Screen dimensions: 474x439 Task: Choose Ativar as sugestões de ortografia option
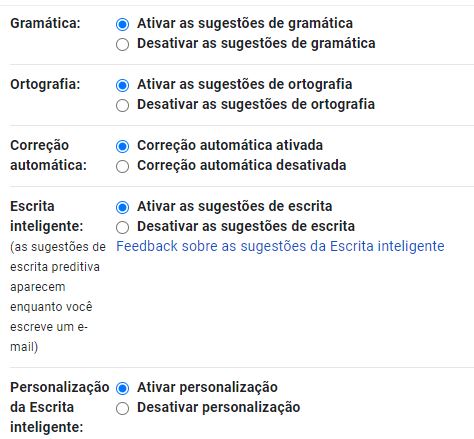122,85
